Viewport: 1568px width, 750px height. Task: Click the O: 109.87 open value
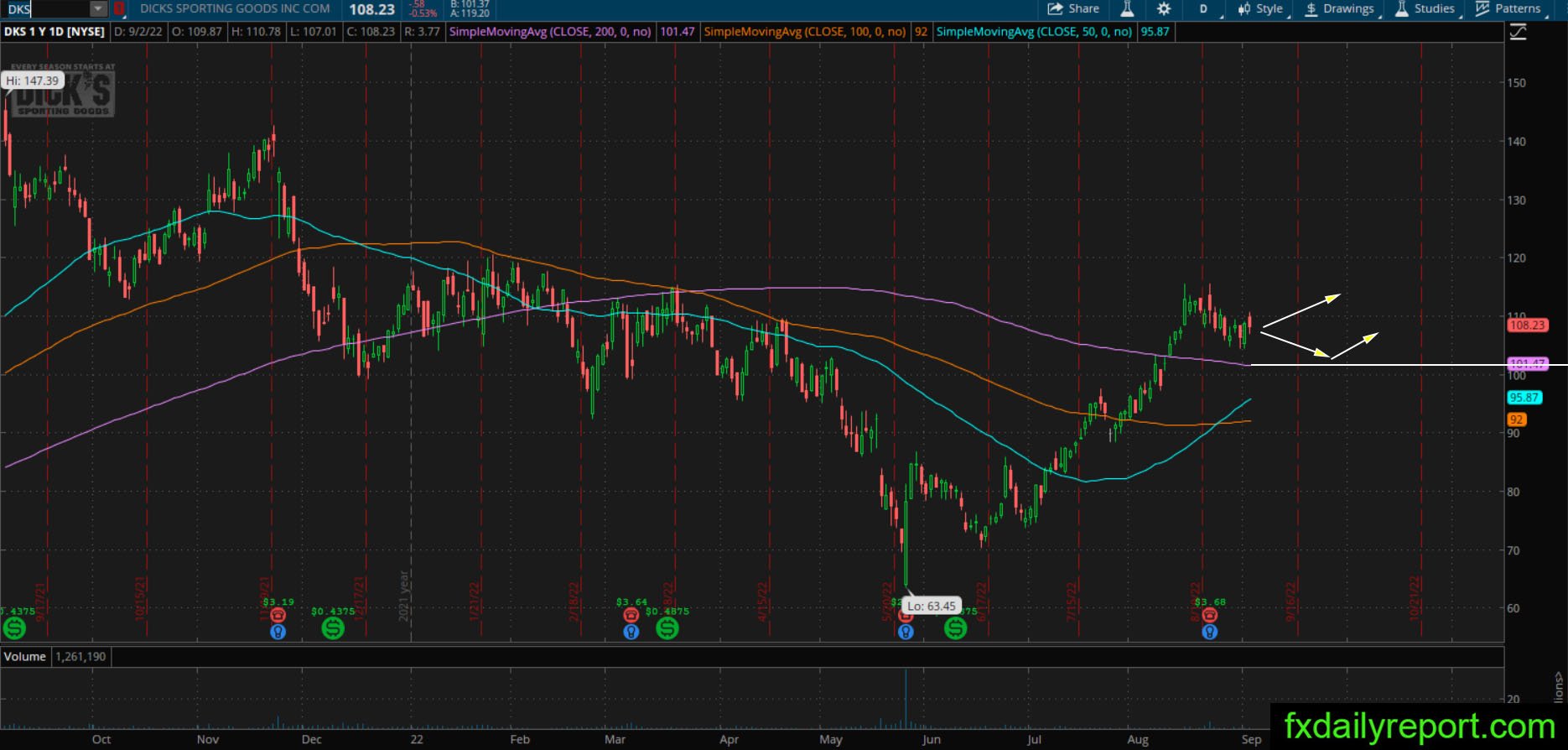(197, 32)
